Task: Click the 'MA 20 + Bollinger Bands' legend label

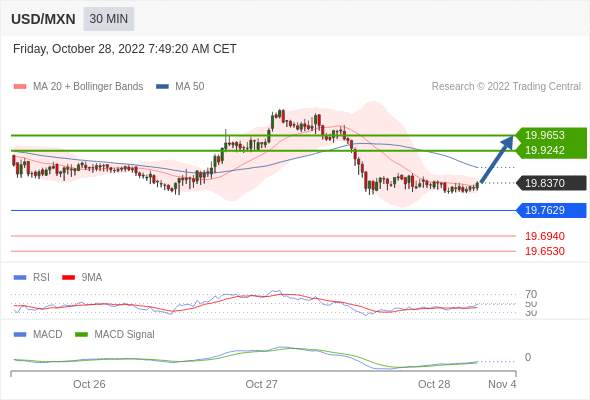Action: (88, 87)
